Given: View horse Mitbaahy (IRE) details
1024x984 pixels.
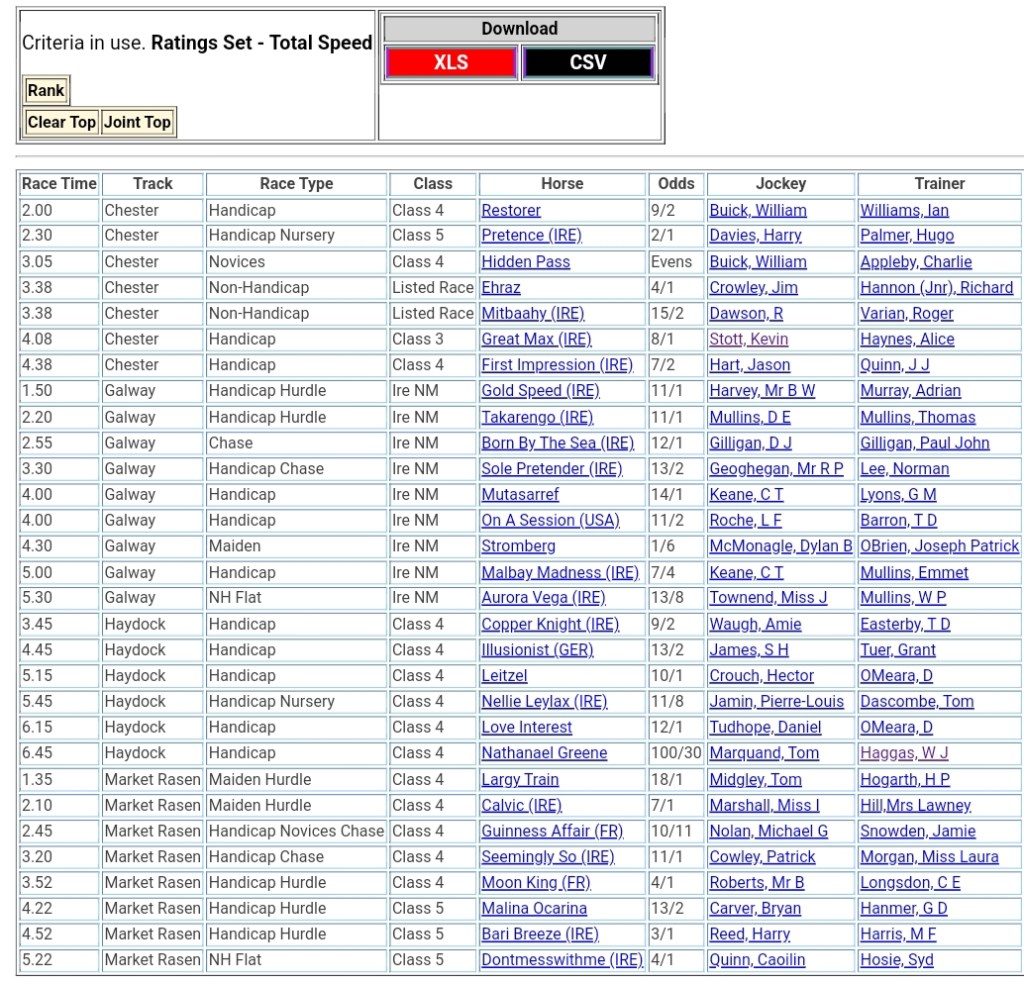Looking at the screenshot, I should pos(532,313).
